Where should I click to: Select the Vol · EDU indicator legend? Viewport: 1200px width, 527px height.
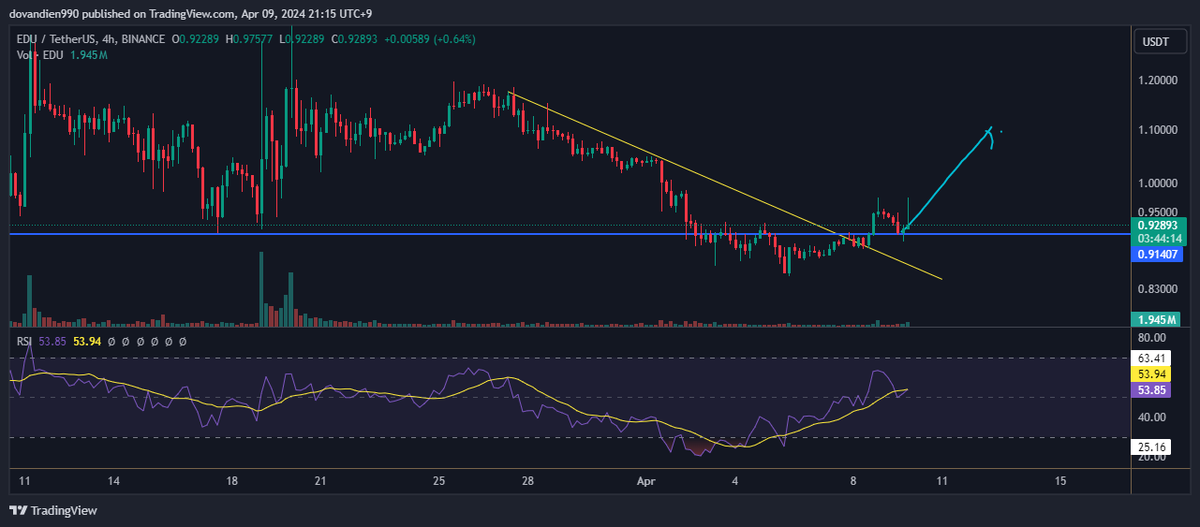40,54
